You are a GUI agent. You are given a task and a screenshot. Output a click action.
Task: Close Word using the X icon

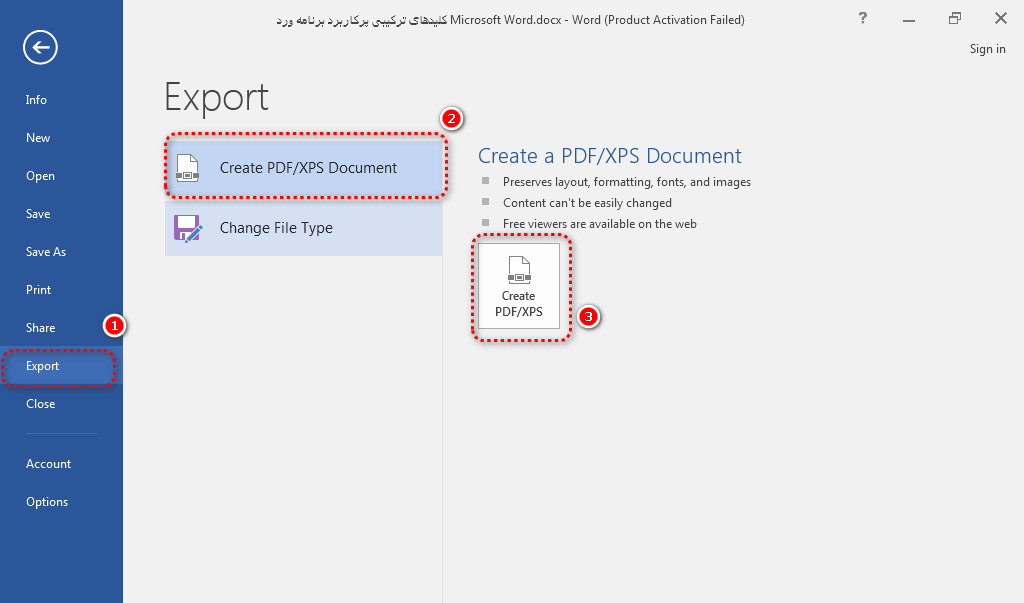click(x=1000, y=18)
